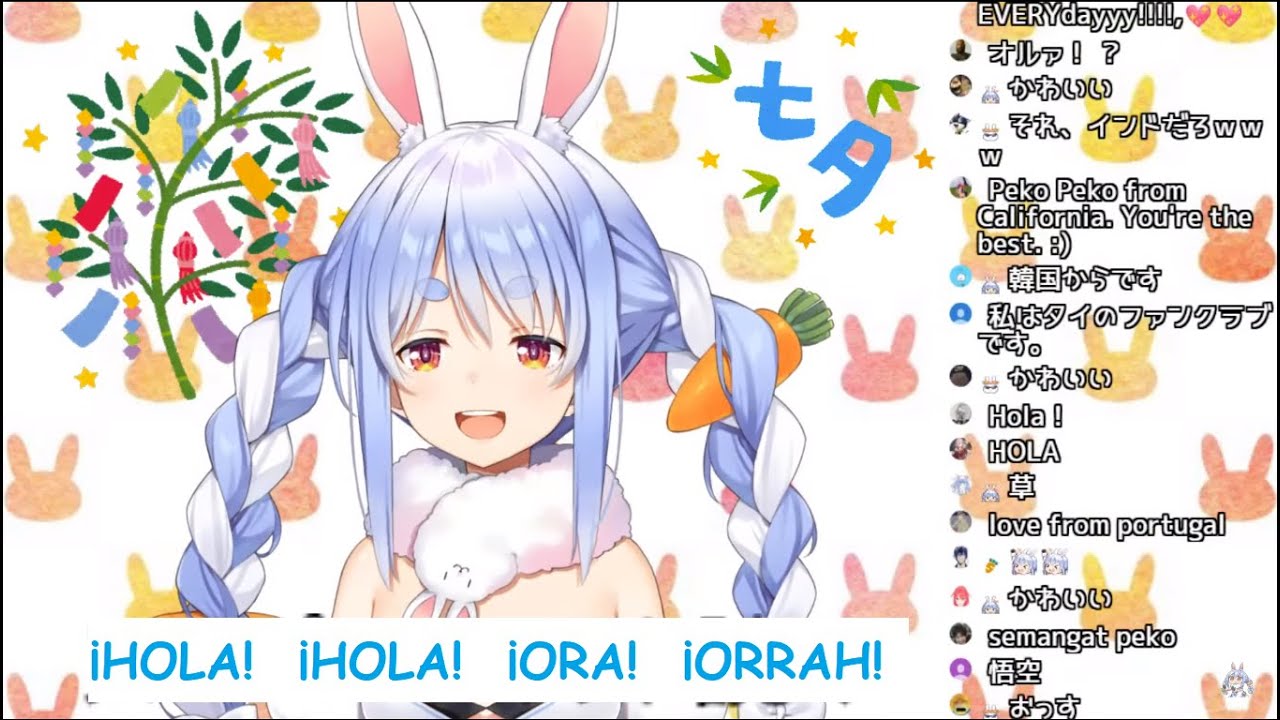Screen dimensions: 1280x720
Task: Select the 'オルァ！？' chat message
Action: (x=1052, y=52)
